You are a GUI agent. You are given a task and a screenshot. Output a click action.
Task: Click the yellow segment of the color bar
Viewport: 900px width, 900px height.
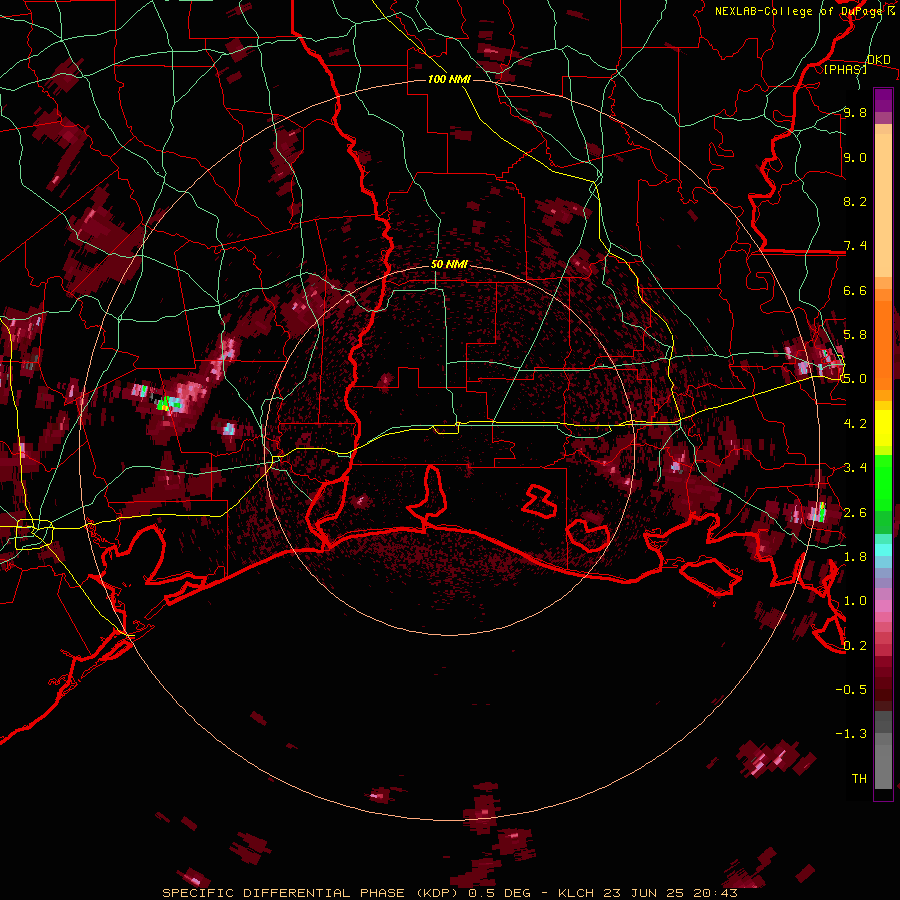click(883, 428)
